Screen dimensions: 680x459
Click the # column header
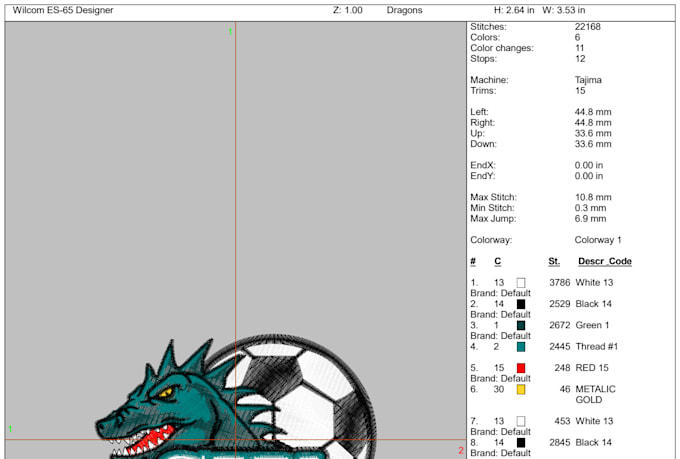coord(473,261)
